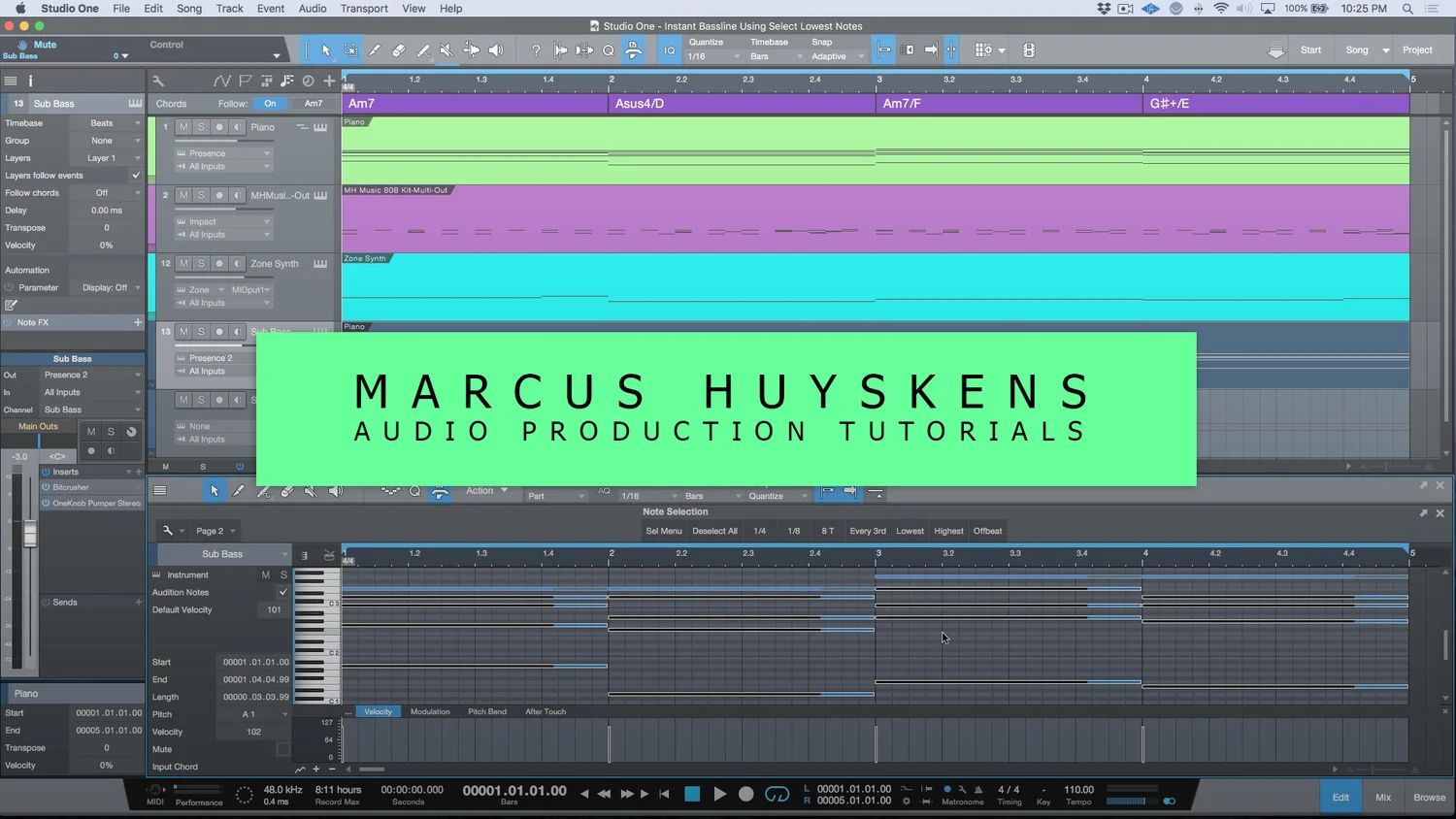Click the Asus4/D chord block

(x=742, y=104)
